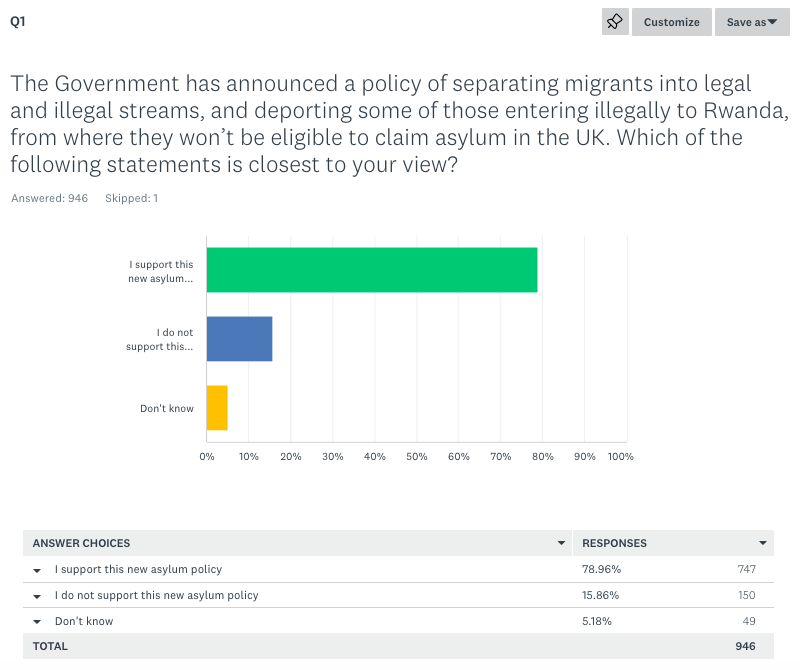Image resolution: width=800 pixels, height=670 pixels.
Task: Click the TOTAL row label
Action: click(x=50, y=646)
